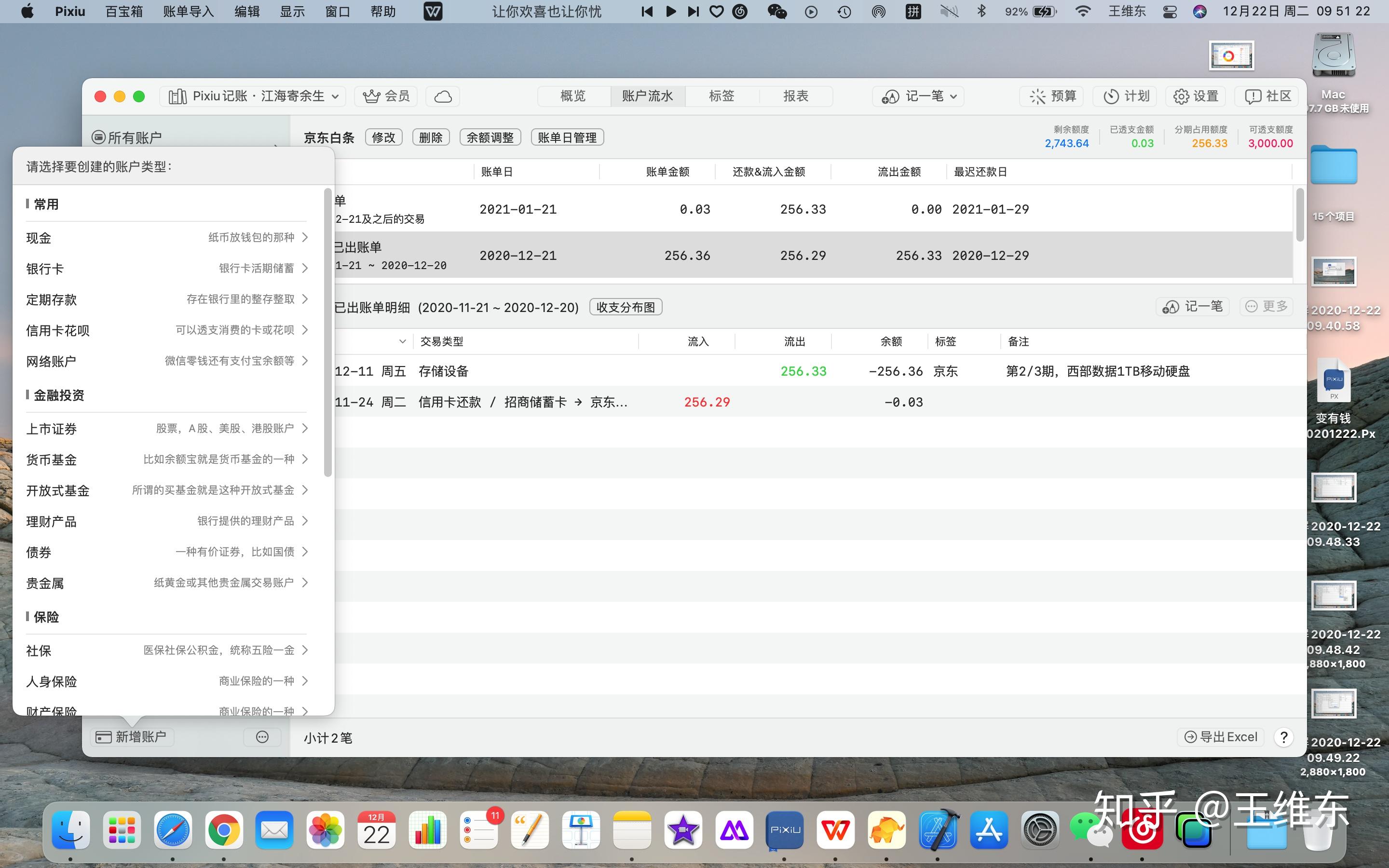Select 定期存款 account type
This screenshot has width=1389, height=868.
(x=167, y=299)
